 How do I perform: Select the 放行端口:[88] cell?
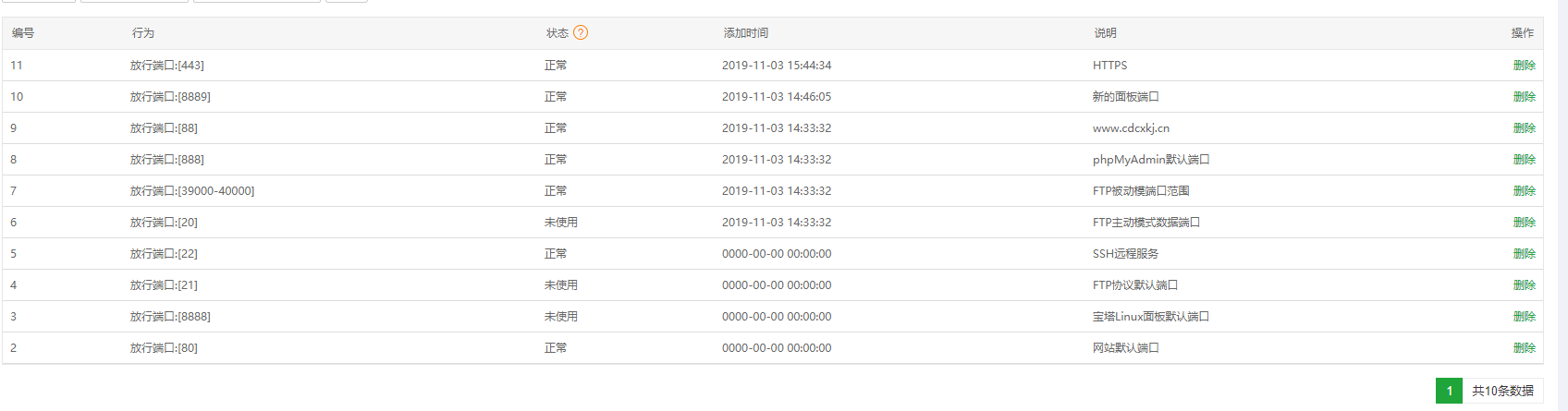coord(164,128)
